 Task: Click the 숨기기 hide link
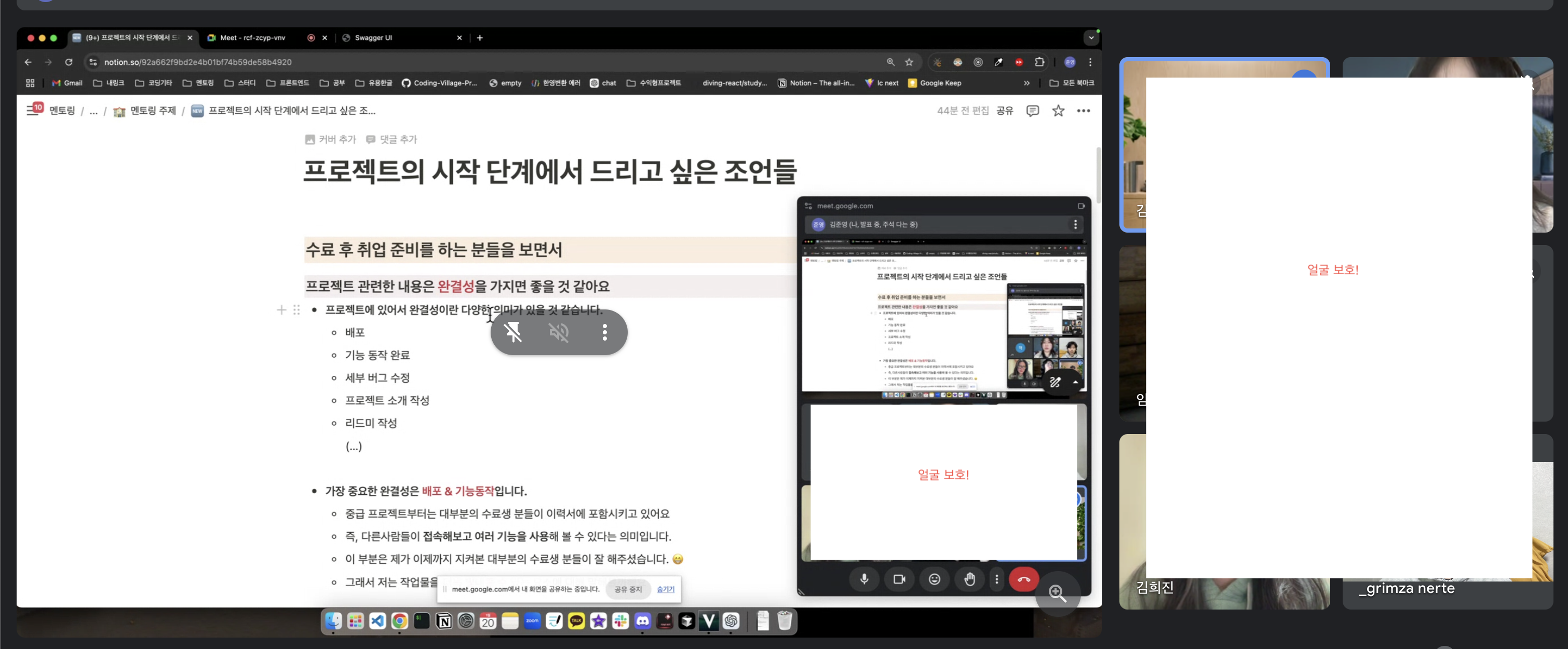click(x=665, y=589)
